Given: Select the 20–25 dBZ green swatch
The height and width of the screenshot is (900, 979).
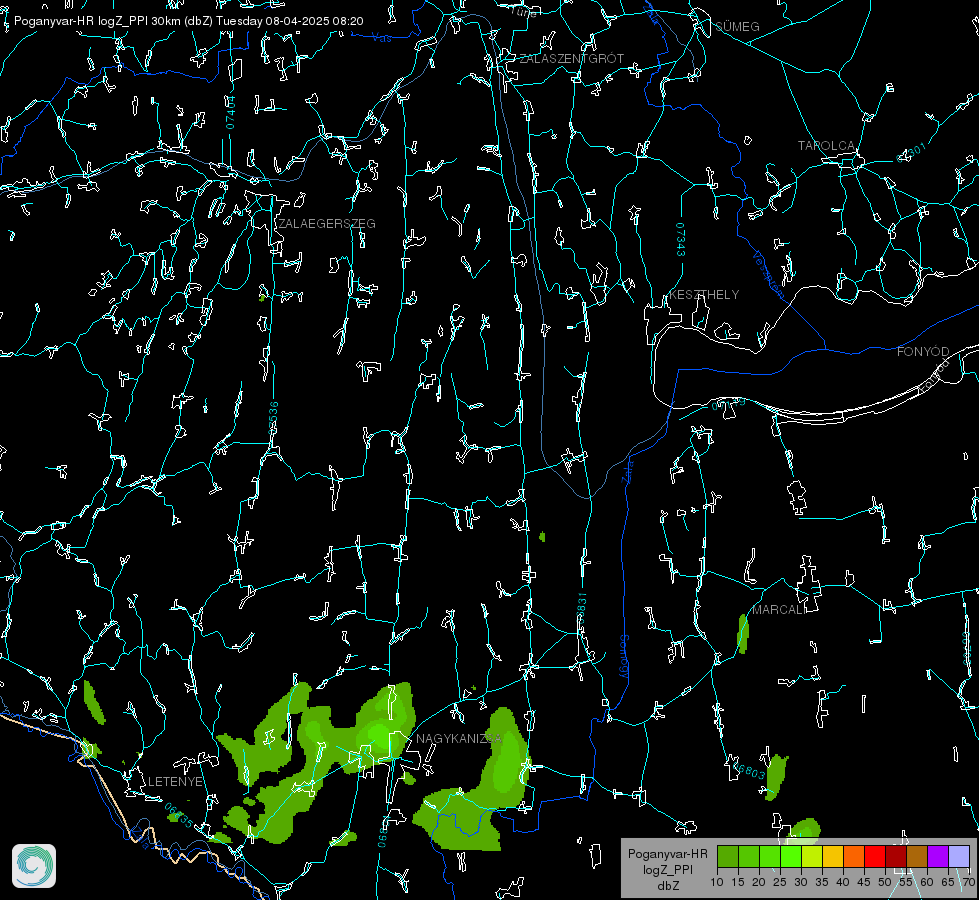Looking at the screenshot, I should pyautogui.click(x=770, y=856).
